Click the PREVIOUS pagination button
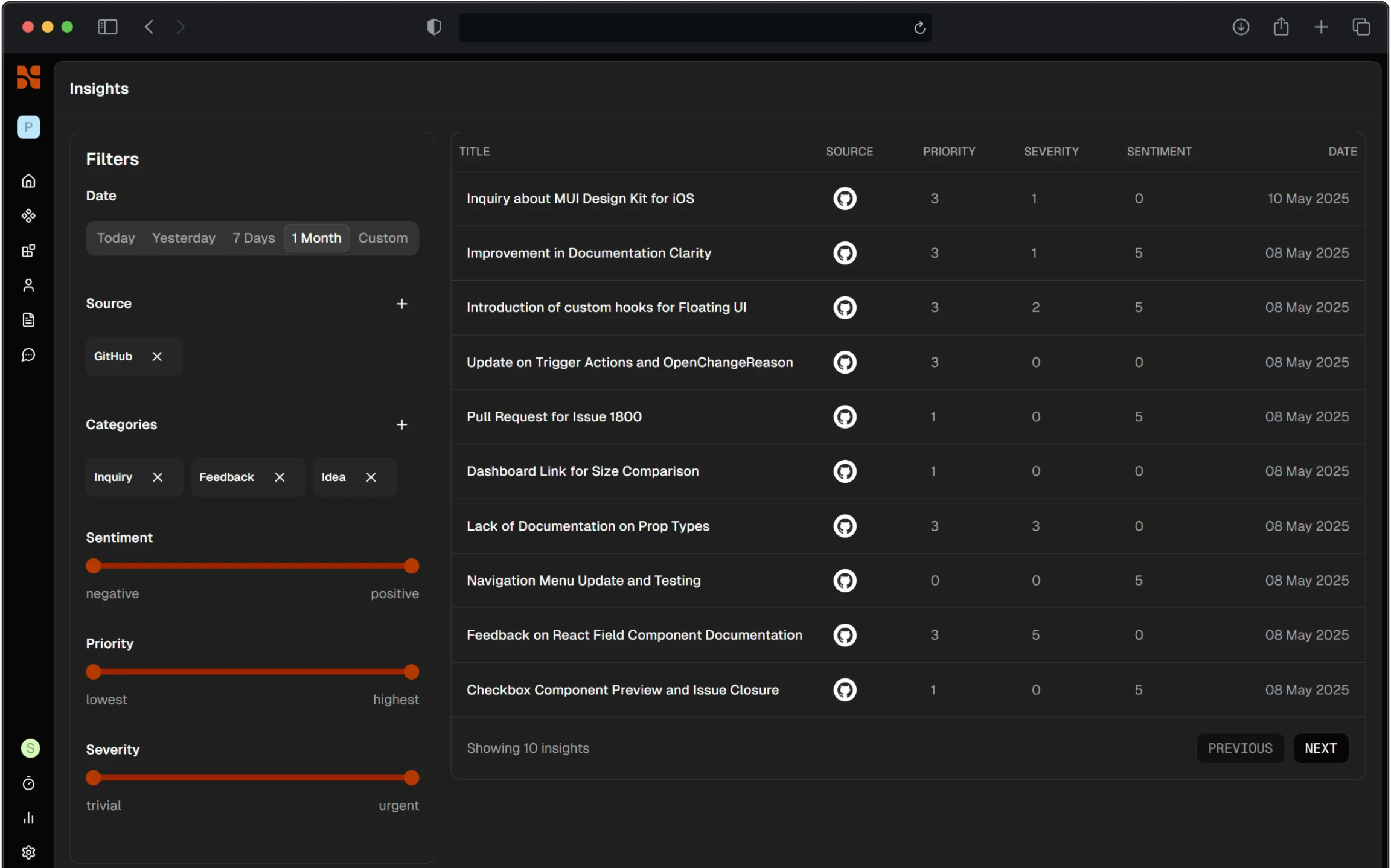 (1240, 748)
